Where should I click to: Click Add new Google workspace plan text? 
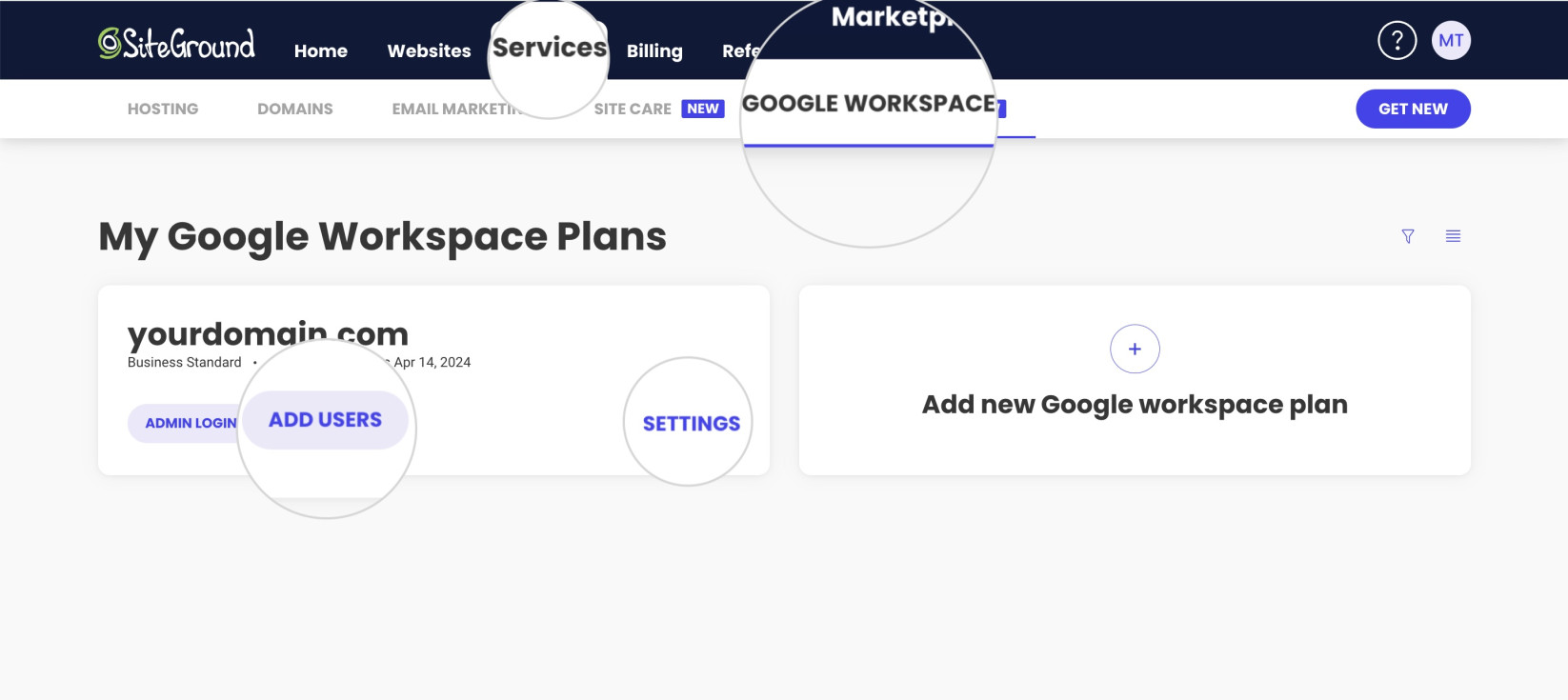[x=1135, y=405]
